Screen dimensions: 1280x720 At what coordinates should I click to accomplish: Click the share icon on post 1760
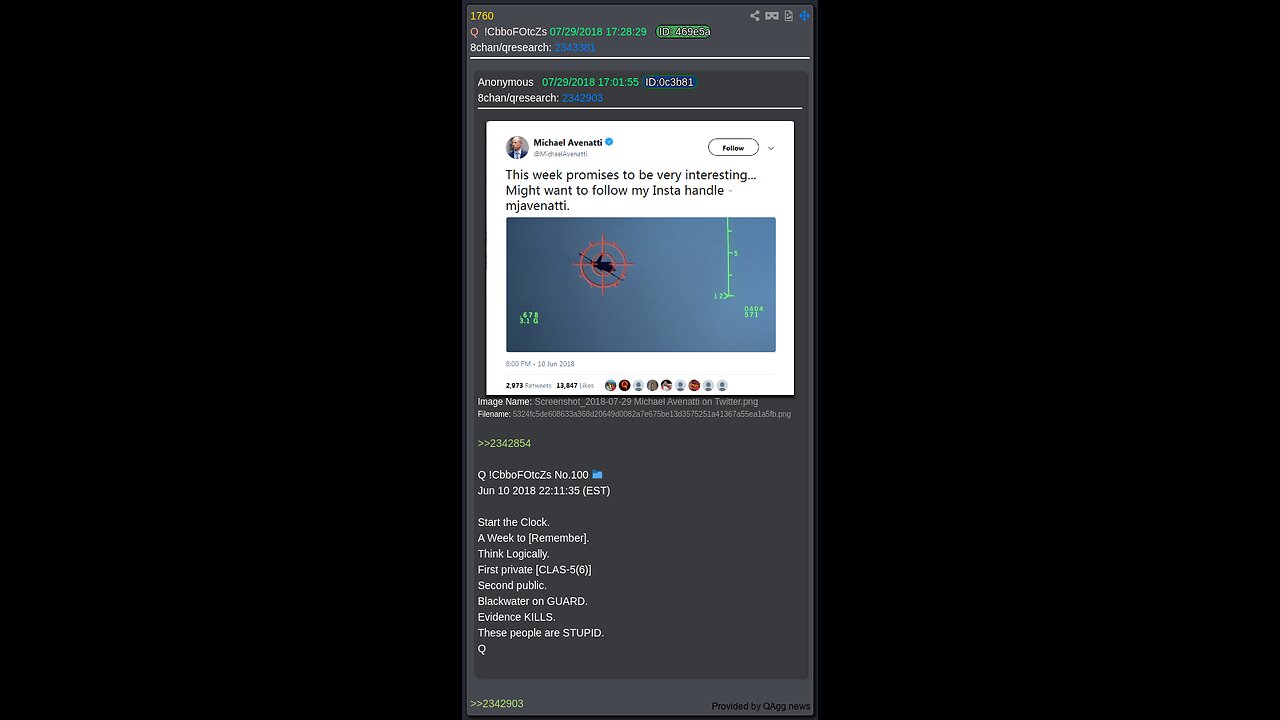pos(755,16)
